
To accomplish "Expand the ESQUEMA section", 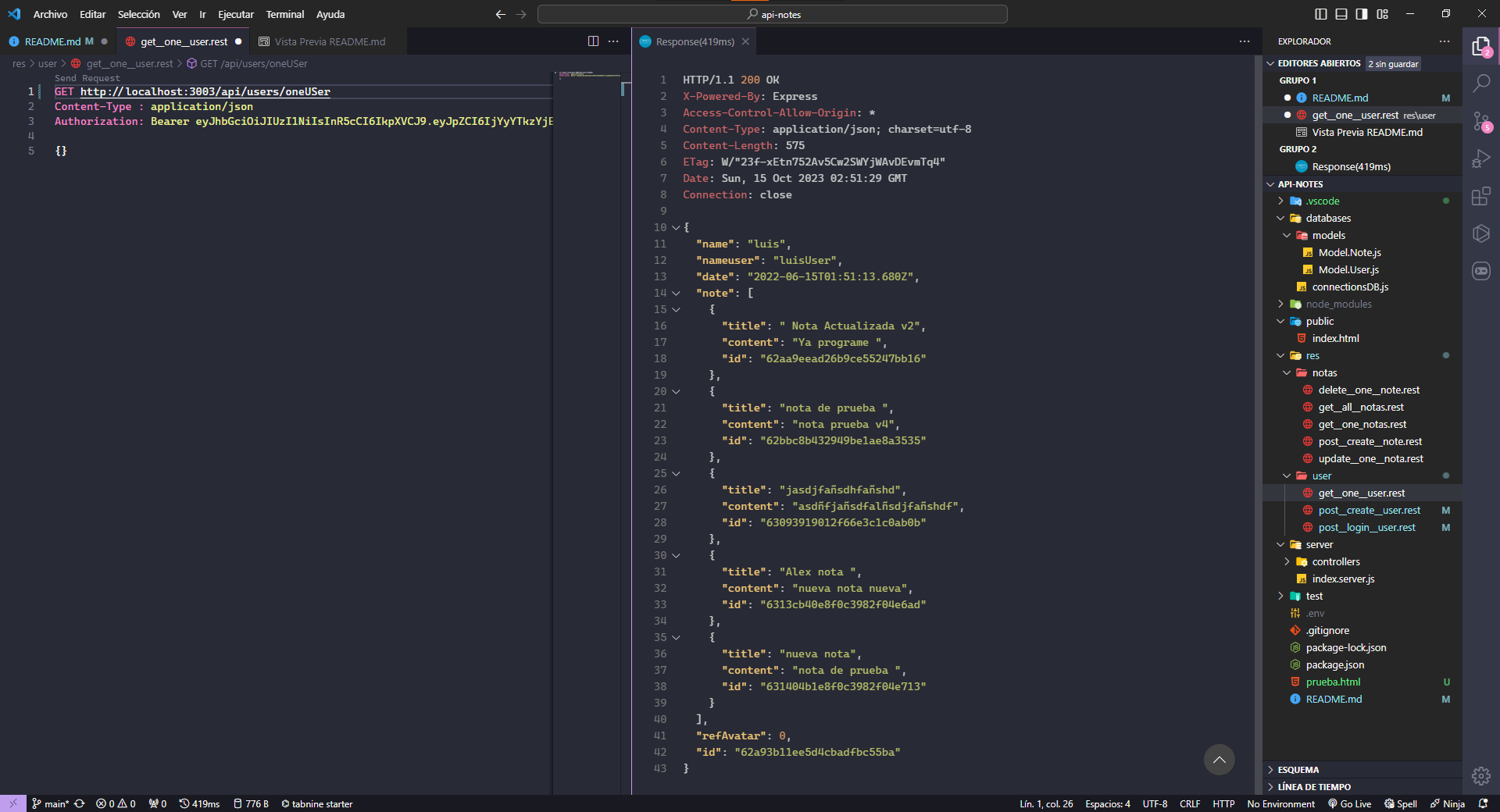I will 1298,770.
